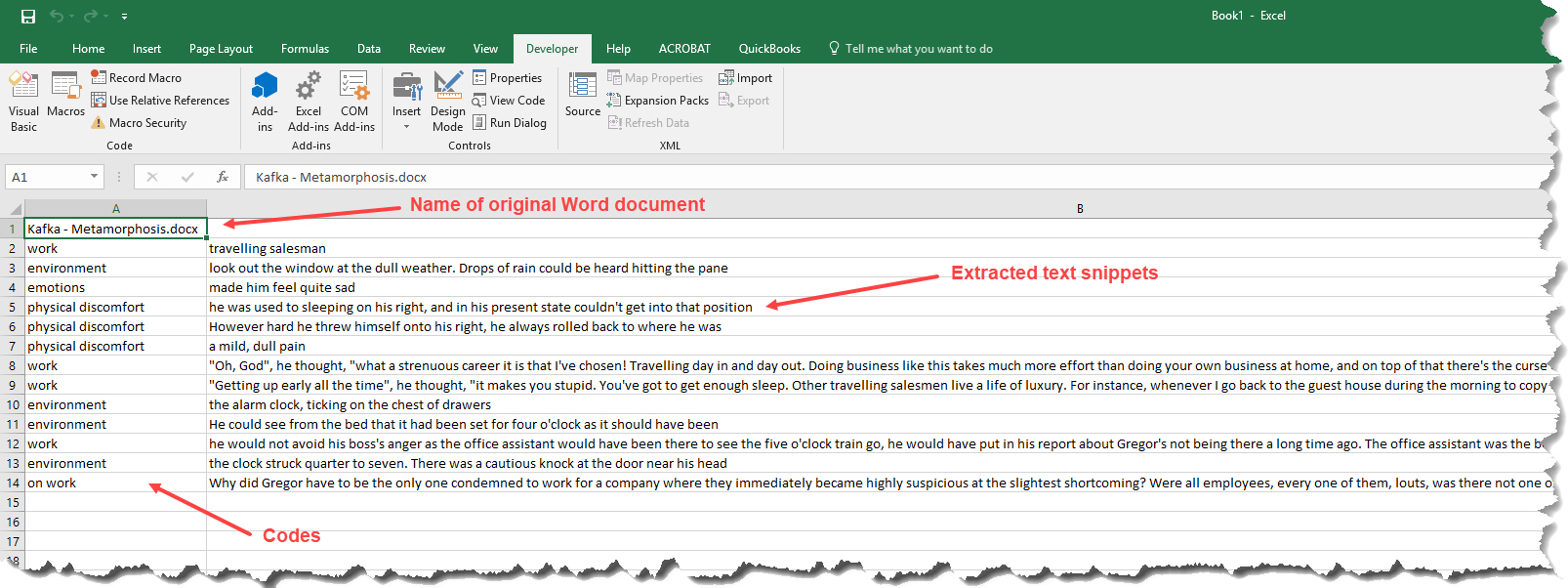Image resolution: width=1568 pixels, height=588 pixels.
Task: Click the Name Box showing A1
Action: click(x=47, y=177)
